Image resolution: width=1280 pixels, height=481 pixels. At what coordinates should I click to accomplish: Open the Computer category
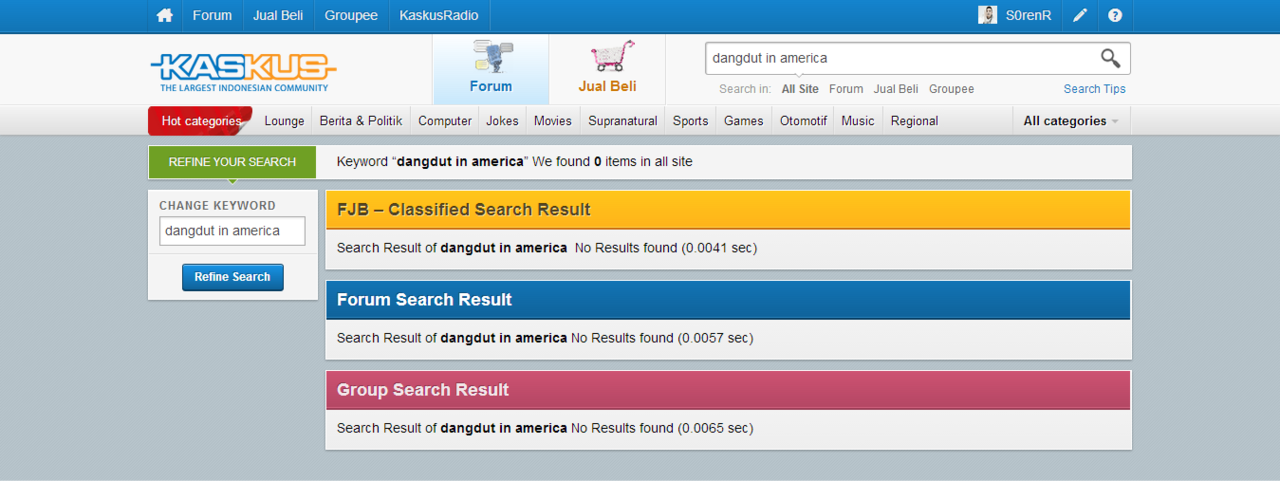point(445,121)
